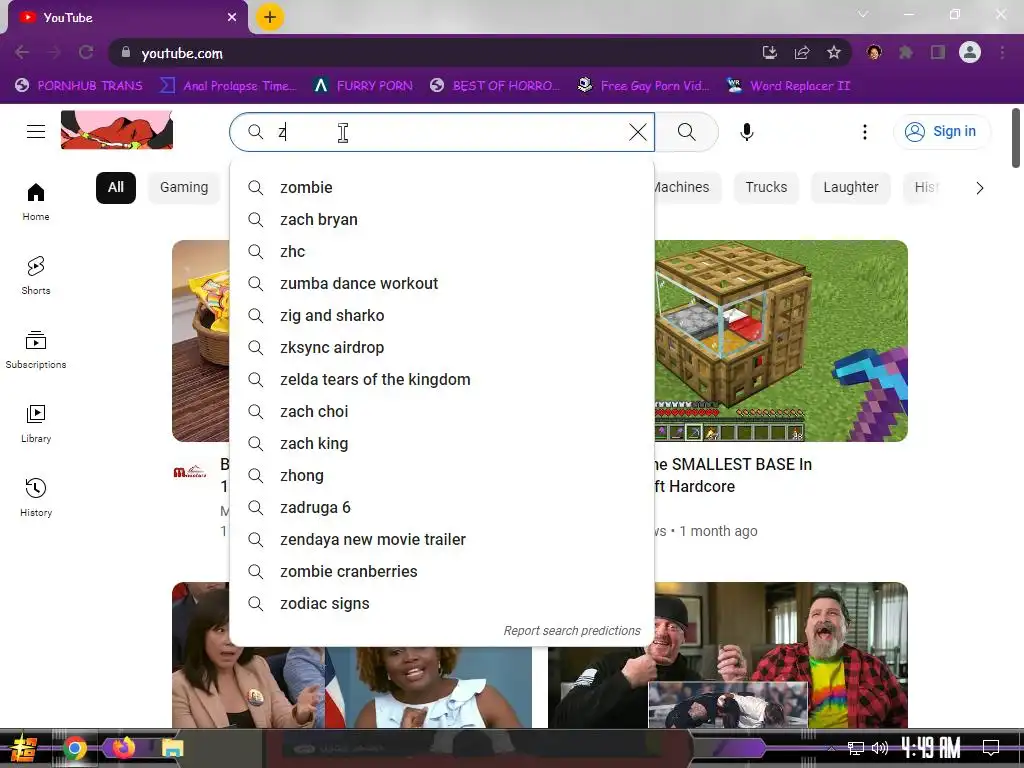The height and width of the screenshot is (768, 1024).
Task: Click the 4:49 AM taskbar clock
Action: click(931, 747)
